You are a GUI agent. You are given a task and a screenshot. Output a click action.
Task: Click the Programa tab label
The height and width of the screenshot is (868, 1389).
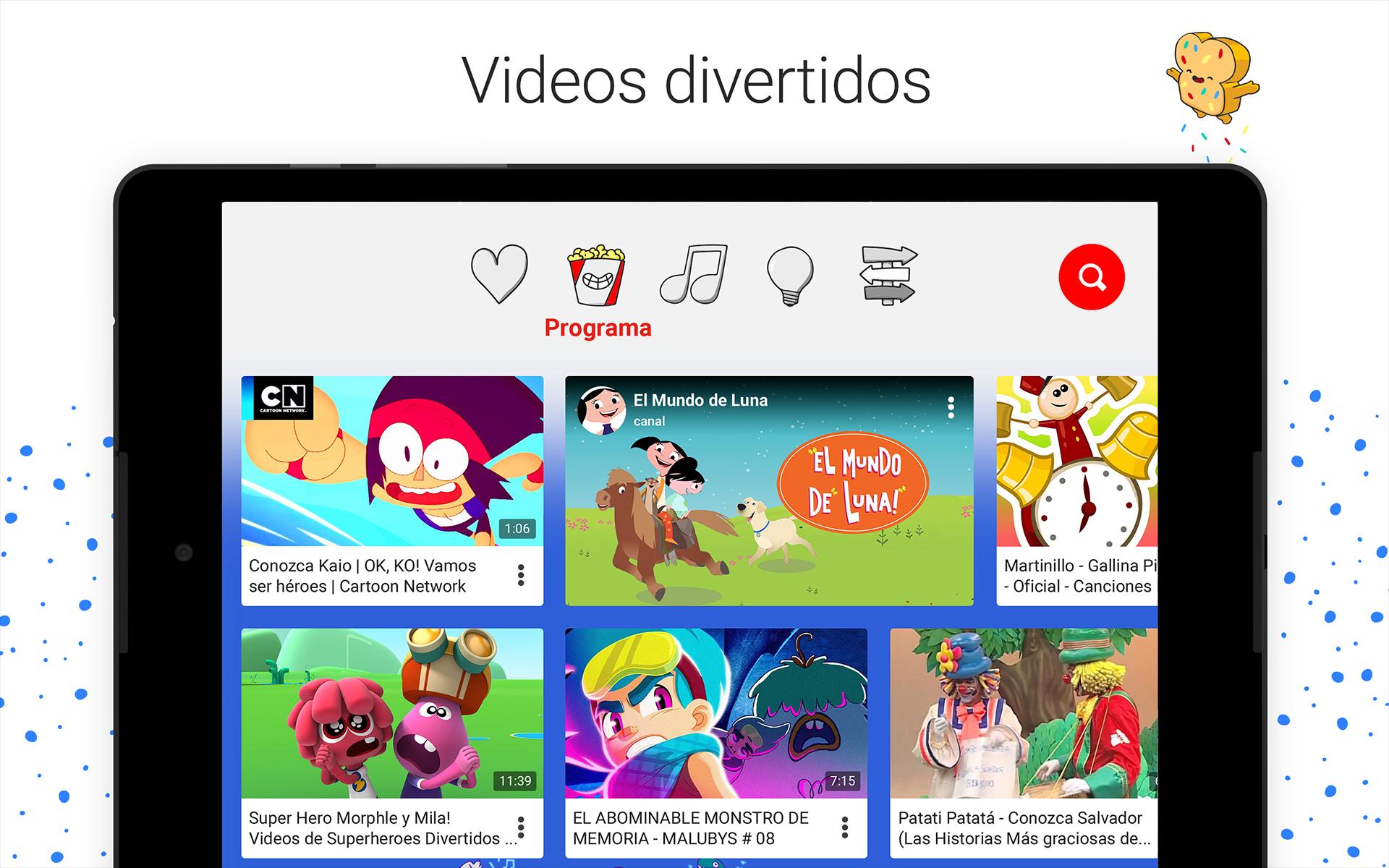point(598,328)
